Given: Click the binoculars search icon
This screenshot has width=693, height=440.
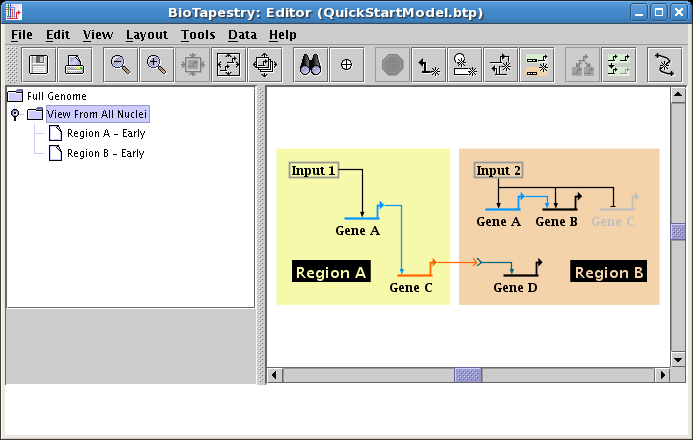Looking at the screenshot, I should 310,65.
